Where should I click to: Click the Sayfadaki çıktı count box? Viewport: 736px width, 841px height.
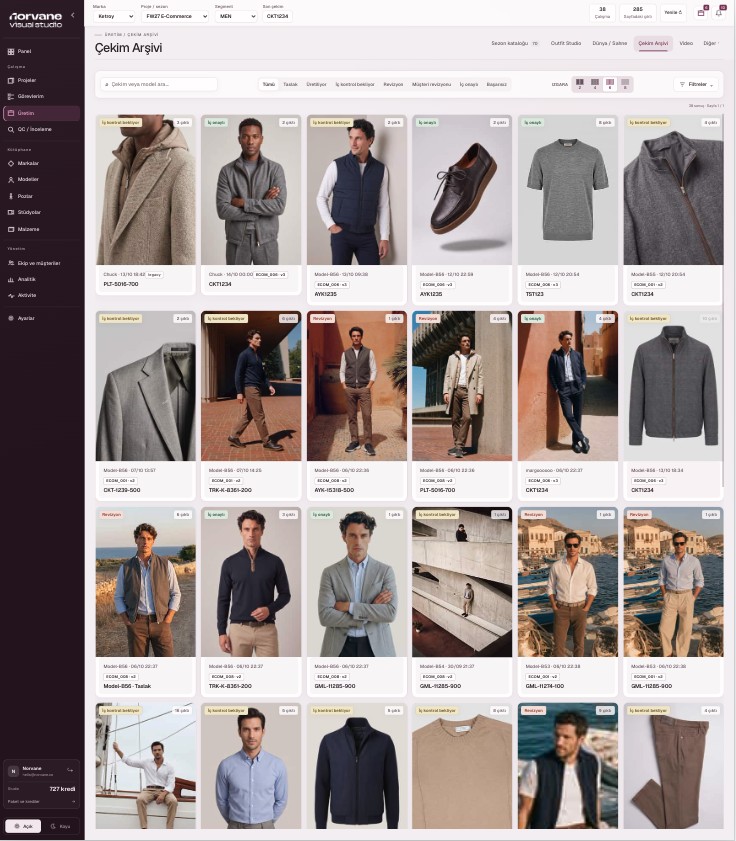click(637, 12)
